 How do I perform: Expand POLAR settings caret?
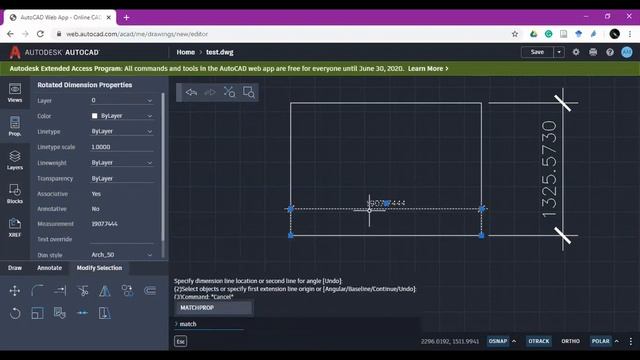(617, 341)
